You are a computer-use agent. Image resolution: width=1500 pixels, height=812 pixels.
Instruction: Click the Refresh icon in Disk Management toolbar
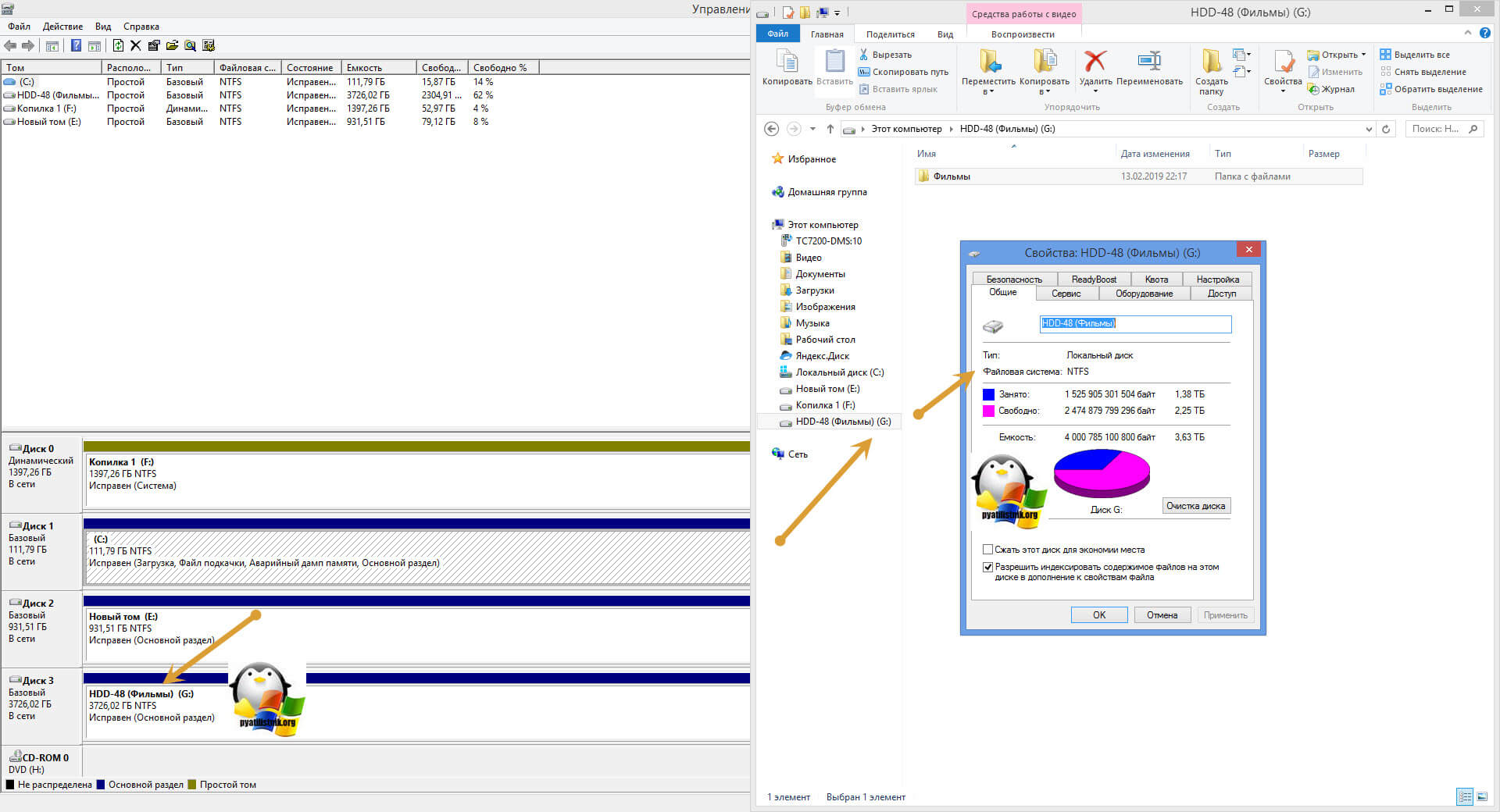pyautogui.click(x=118, y=45)
